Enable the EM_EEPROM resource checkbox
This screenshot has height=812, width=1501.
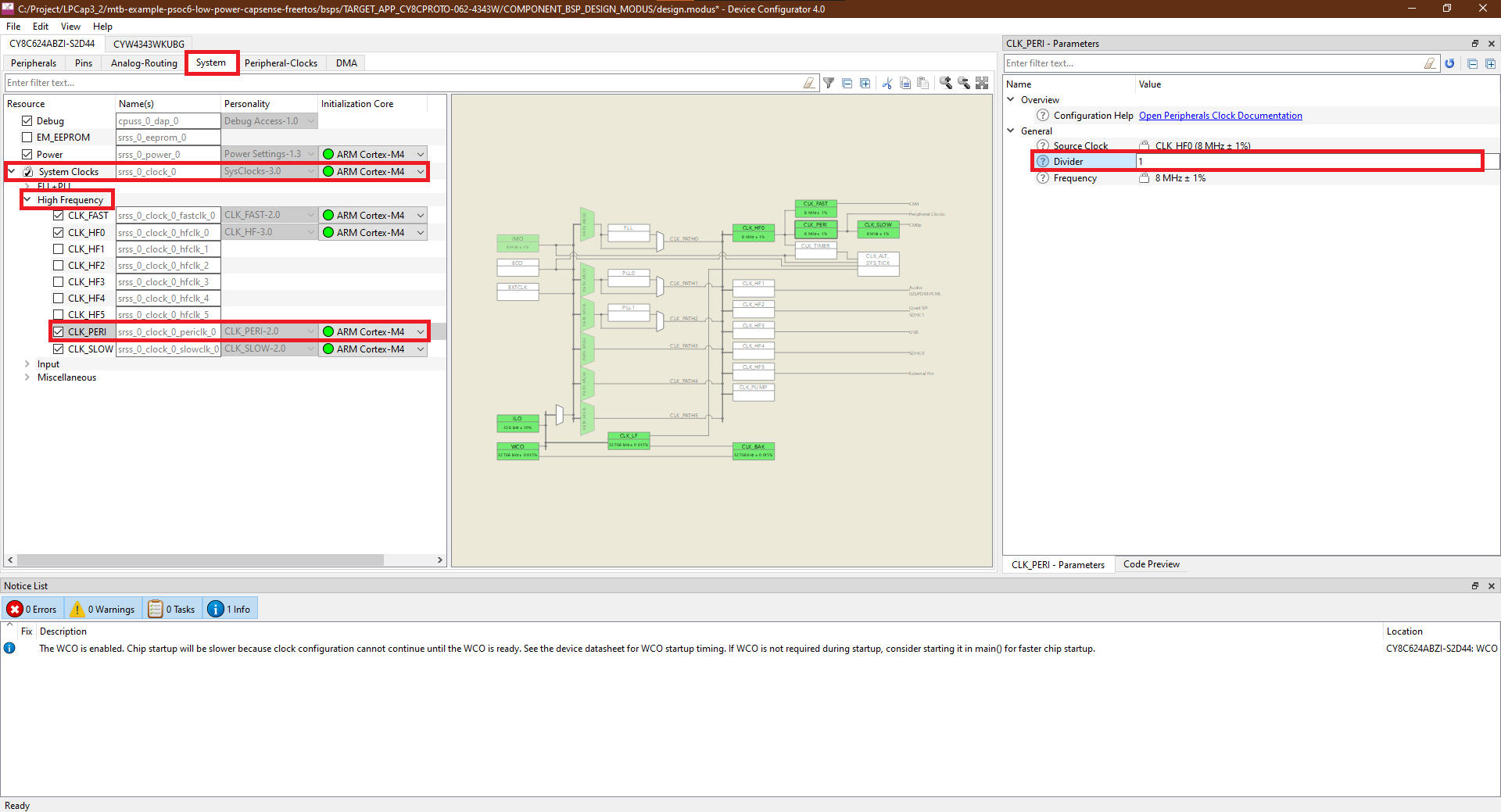(x=27, y=138)
